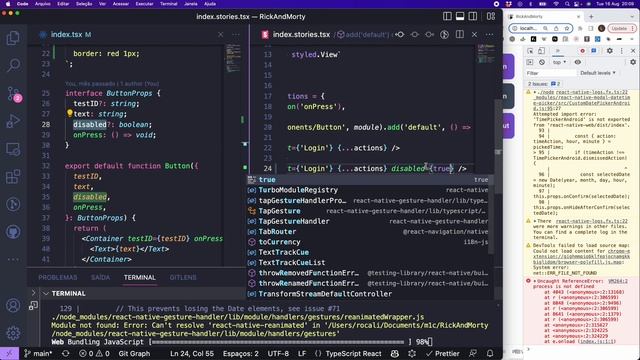
Task: Split the index.stories.tsx editor right
Action: (x=460, y=35)
